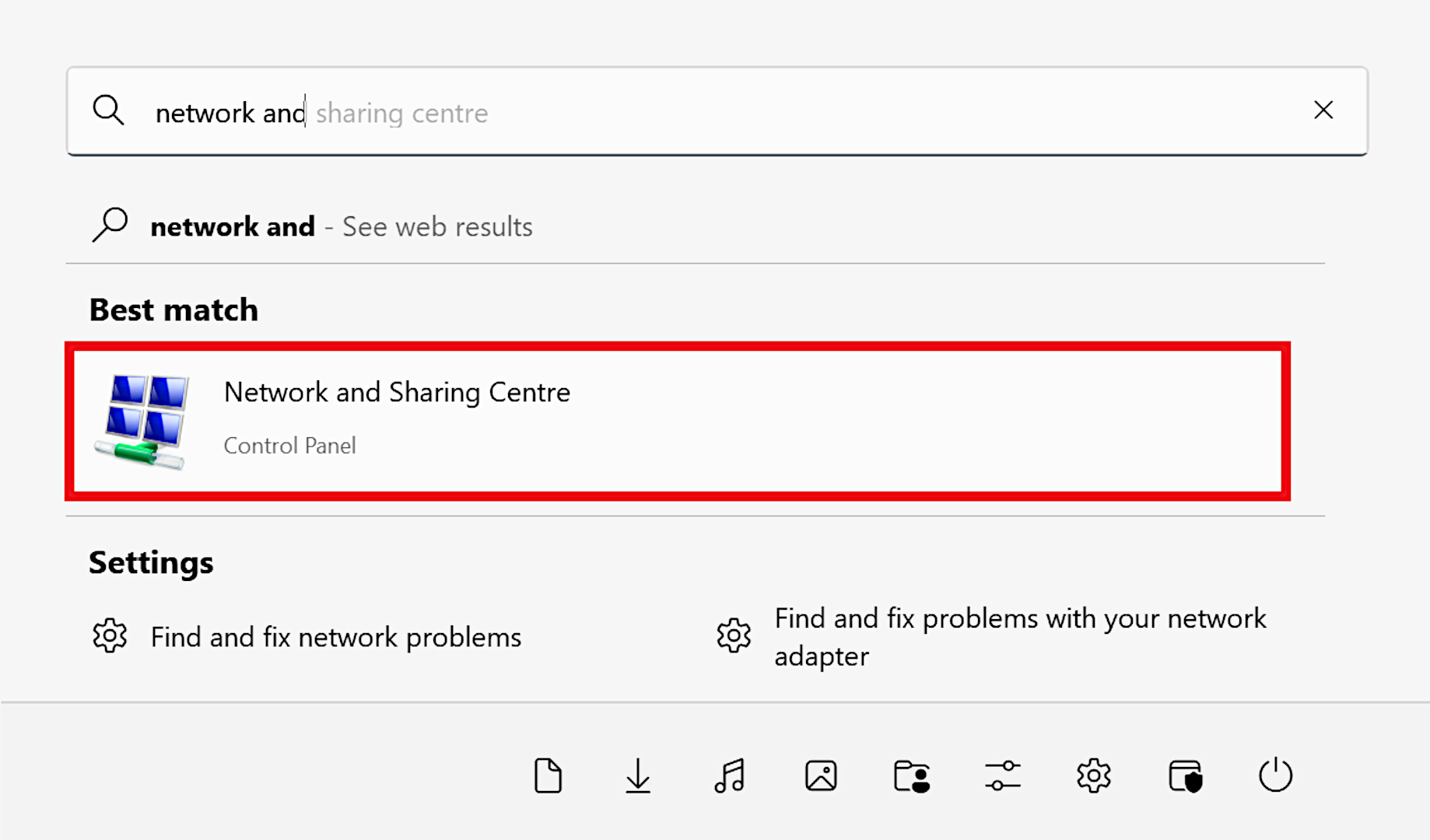This screenshot has width=1430, height=840.
Task: Open the Network and Sharing Centre result
Action: [397, 393]
